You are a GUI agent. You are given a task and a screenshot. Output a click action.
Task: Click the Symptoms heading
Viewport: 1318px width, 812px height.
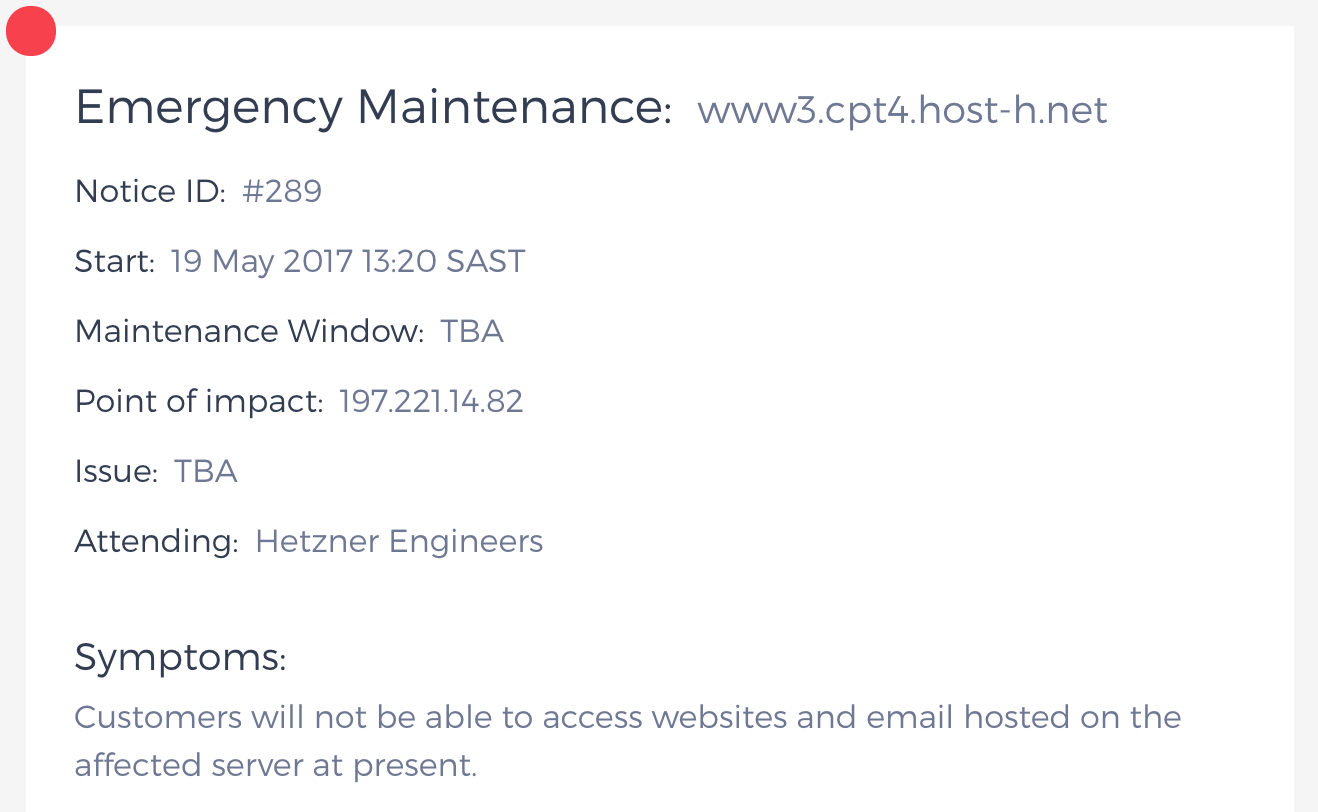tap(180, 657)
